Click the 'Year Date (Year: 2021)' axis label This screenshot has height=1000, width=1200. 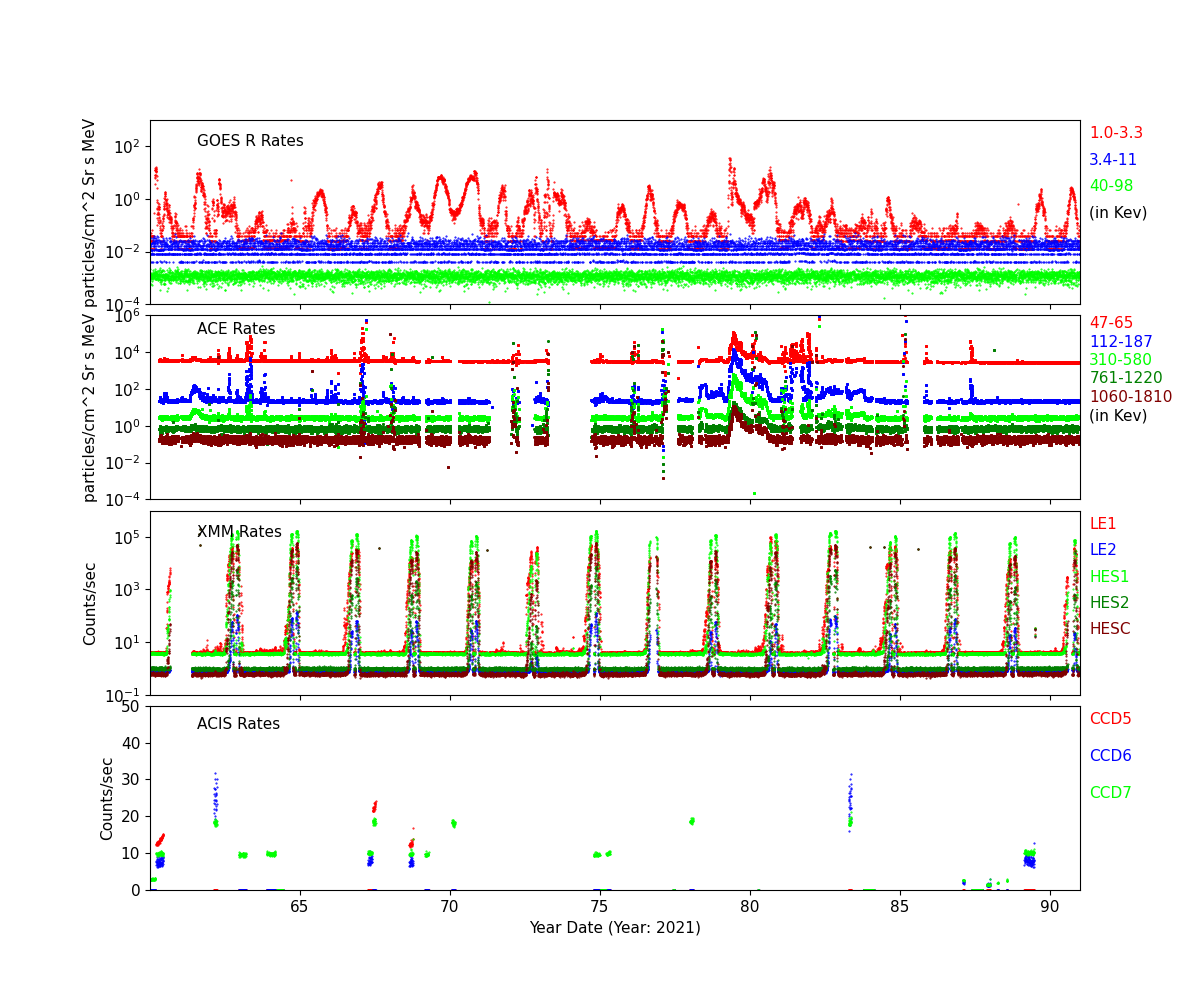[x=614, y=927]
